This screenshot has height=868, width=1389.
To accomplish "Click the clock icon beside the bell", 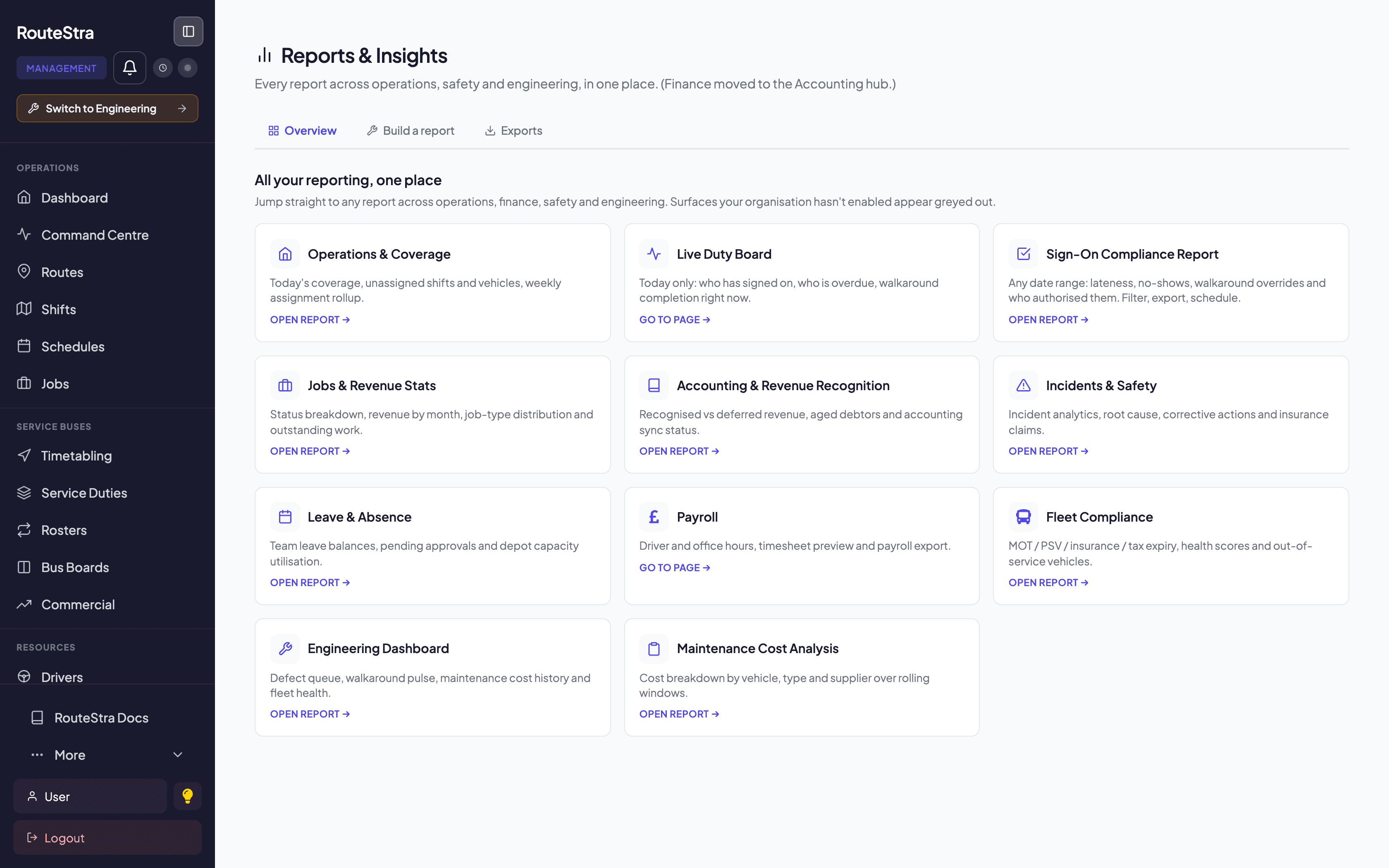I will [163, 68].
